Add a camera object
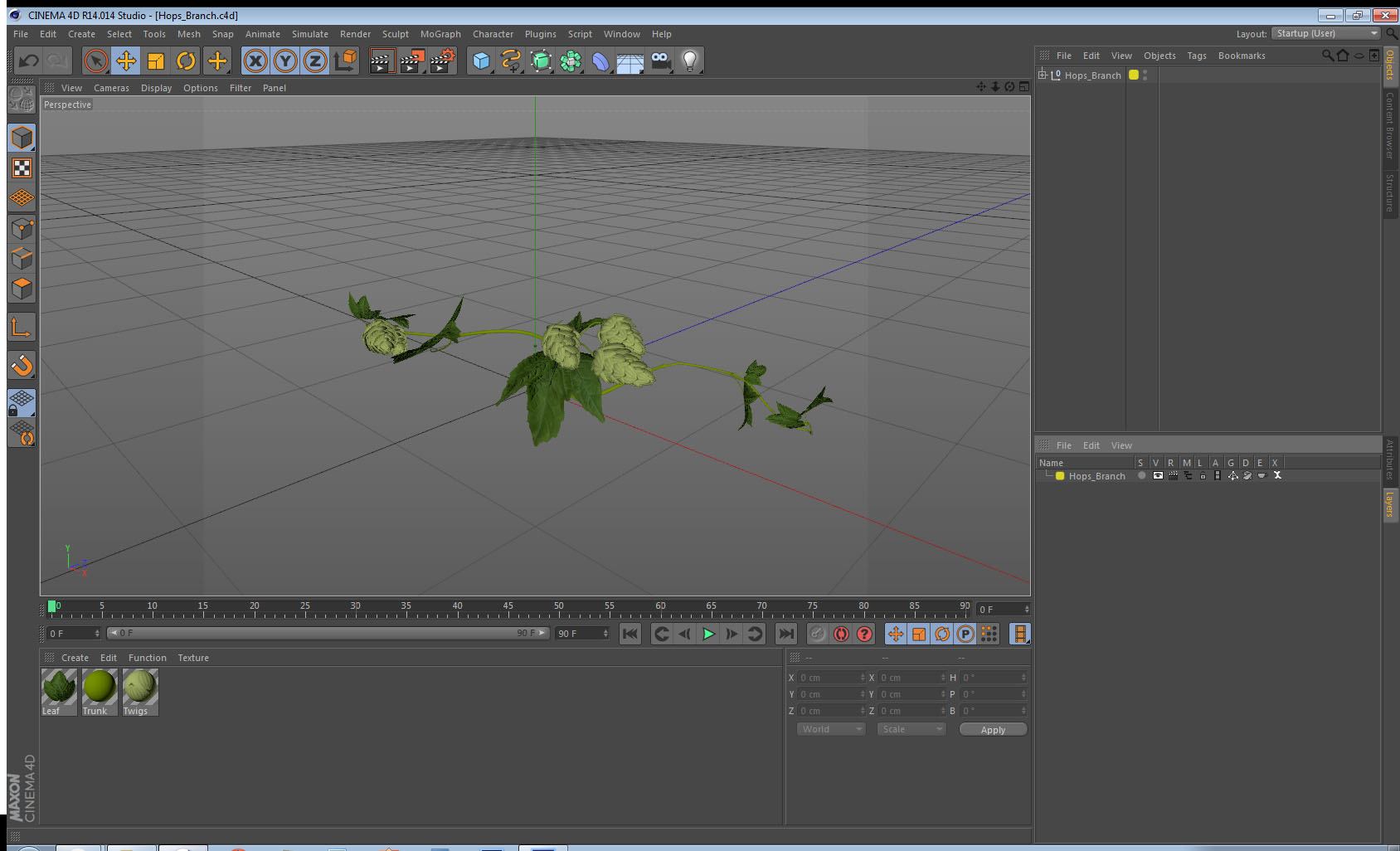1400x851 pixels. click(x=660, y=61)
